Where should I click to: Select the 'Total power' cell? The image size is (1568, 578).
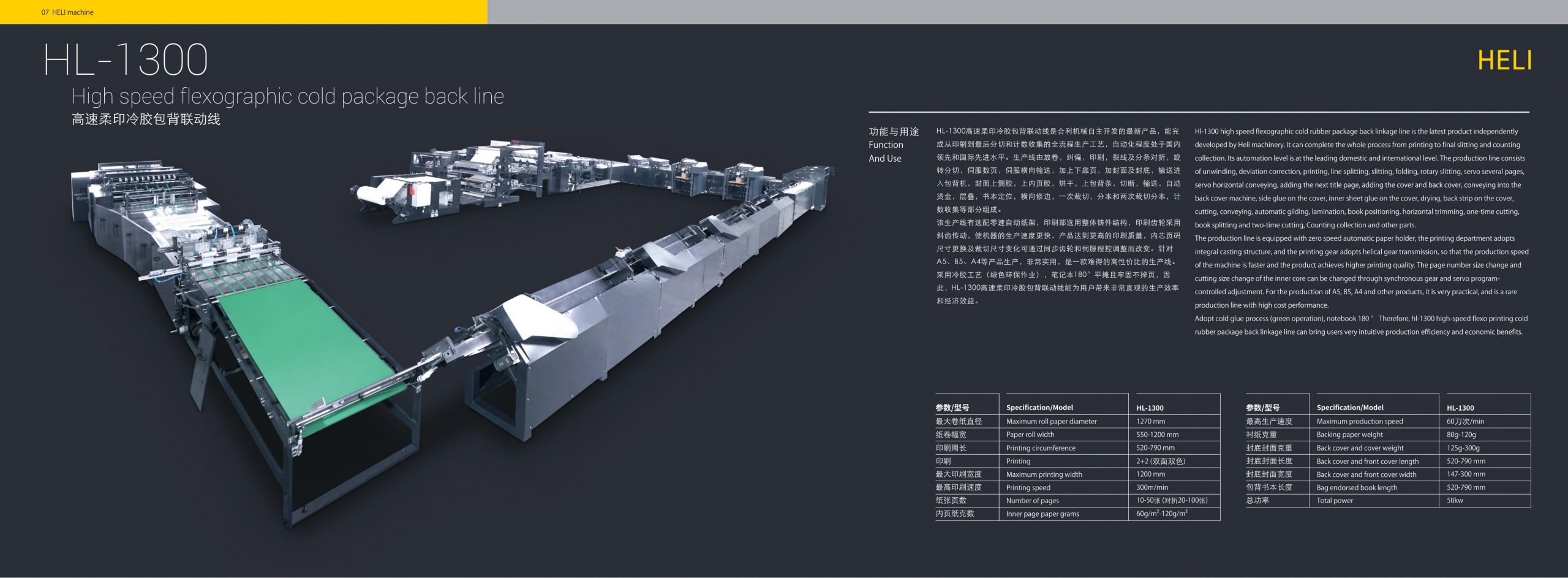[x=1335, y=501]
